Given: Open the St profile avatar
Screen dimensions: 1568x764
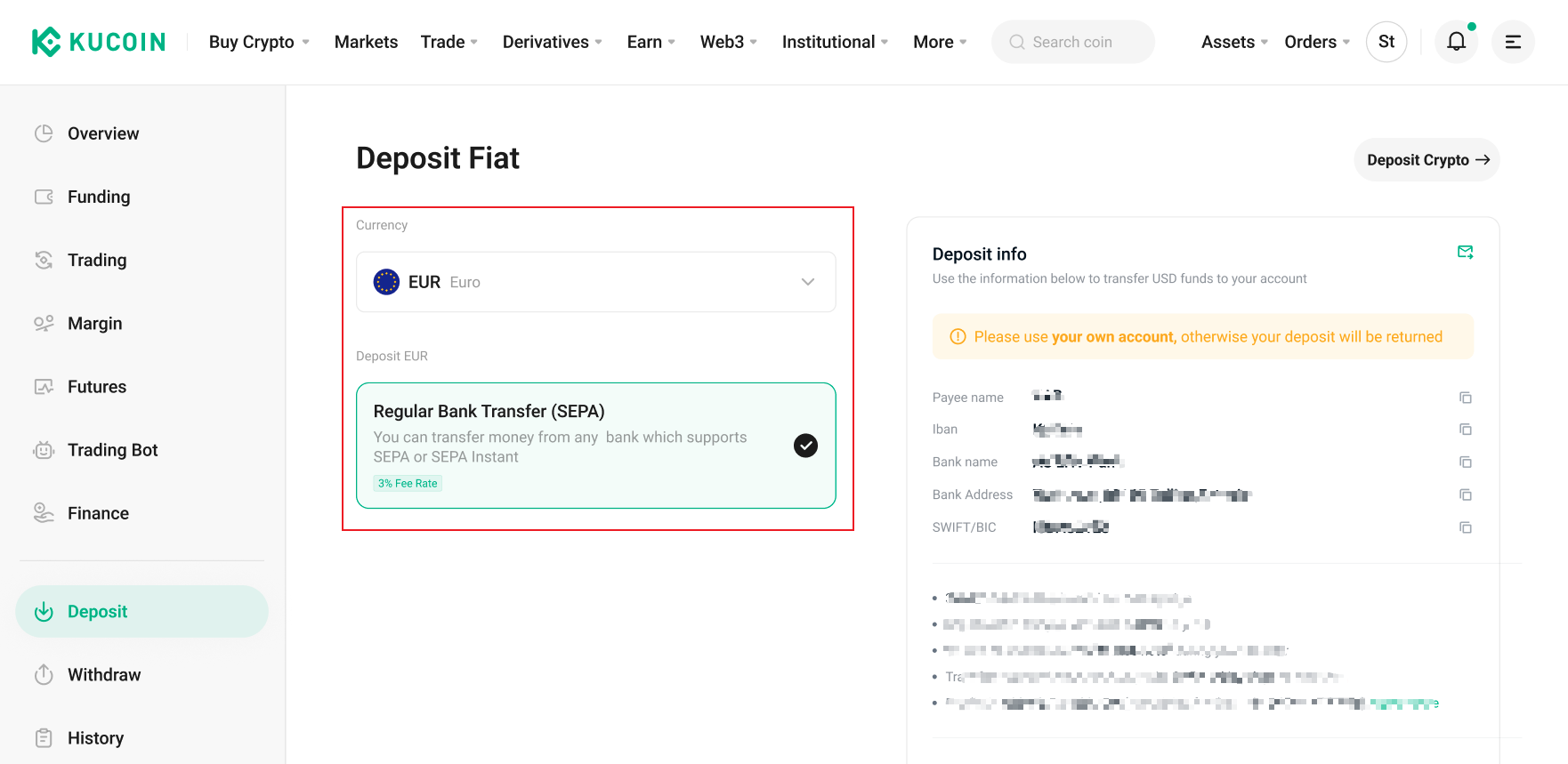Looking at the screenshot, I should click(x=1386, y=42).
